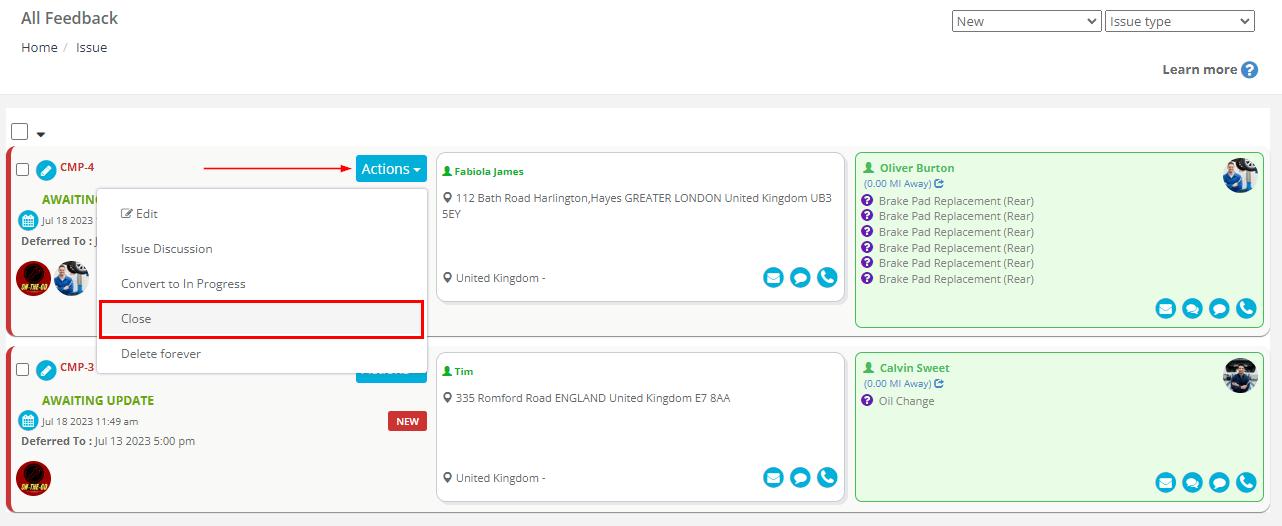Email Oliver Burton via envelope icon
This screenshot has height=526, width=1282.
(x=1165, y=309)
